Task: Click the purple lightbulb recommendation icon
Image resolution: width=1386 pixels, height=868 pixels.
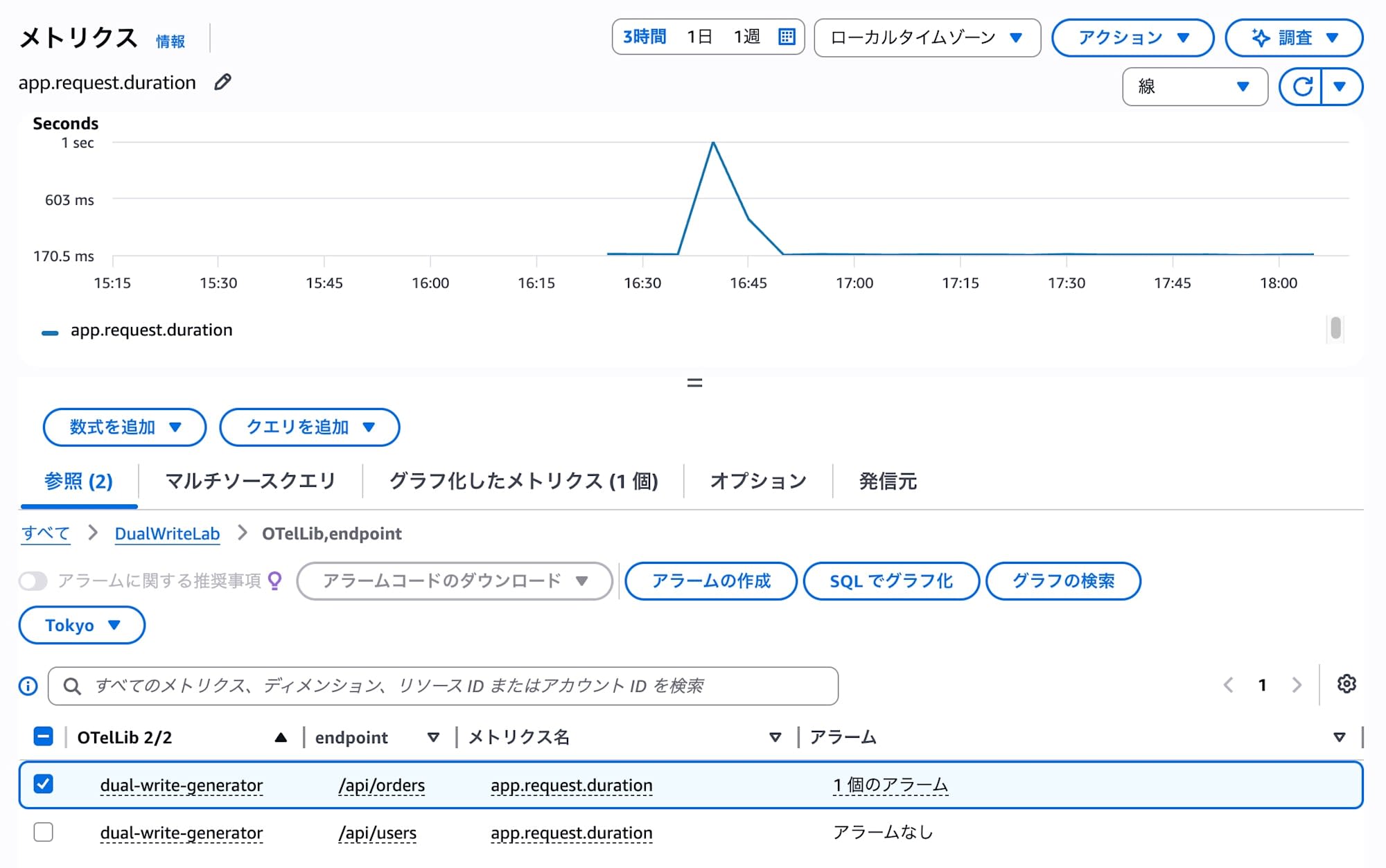Action: coord(274,581)
